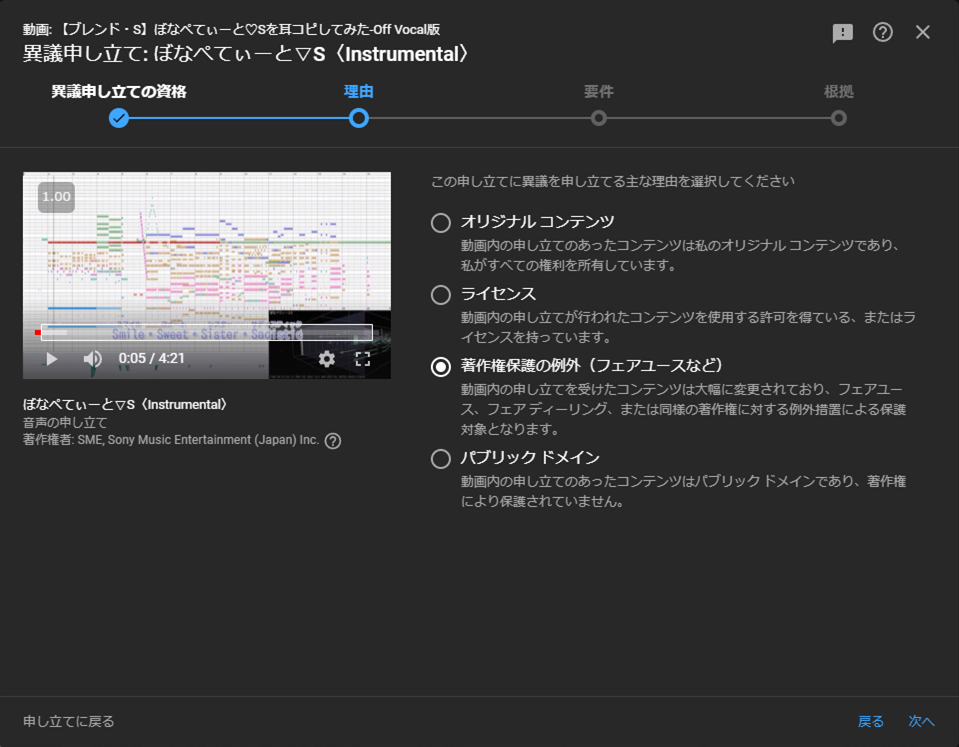The image size is (959, 747).
Task: Click claim title ぱなぺてぃーと▽S under video
Action: tap(125, 404)
